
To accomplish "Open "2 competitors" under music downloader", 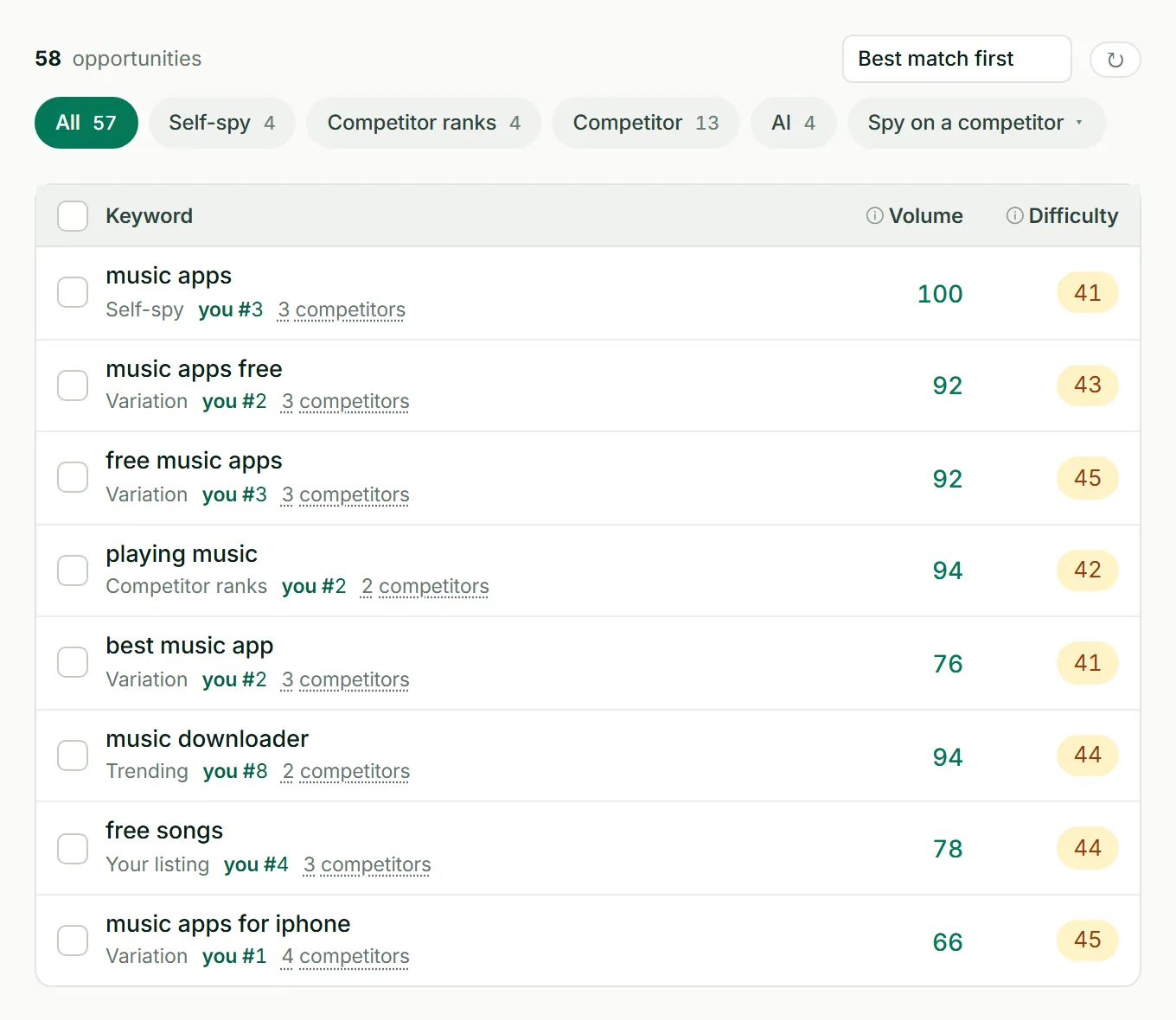I will (x=346, y=771).
